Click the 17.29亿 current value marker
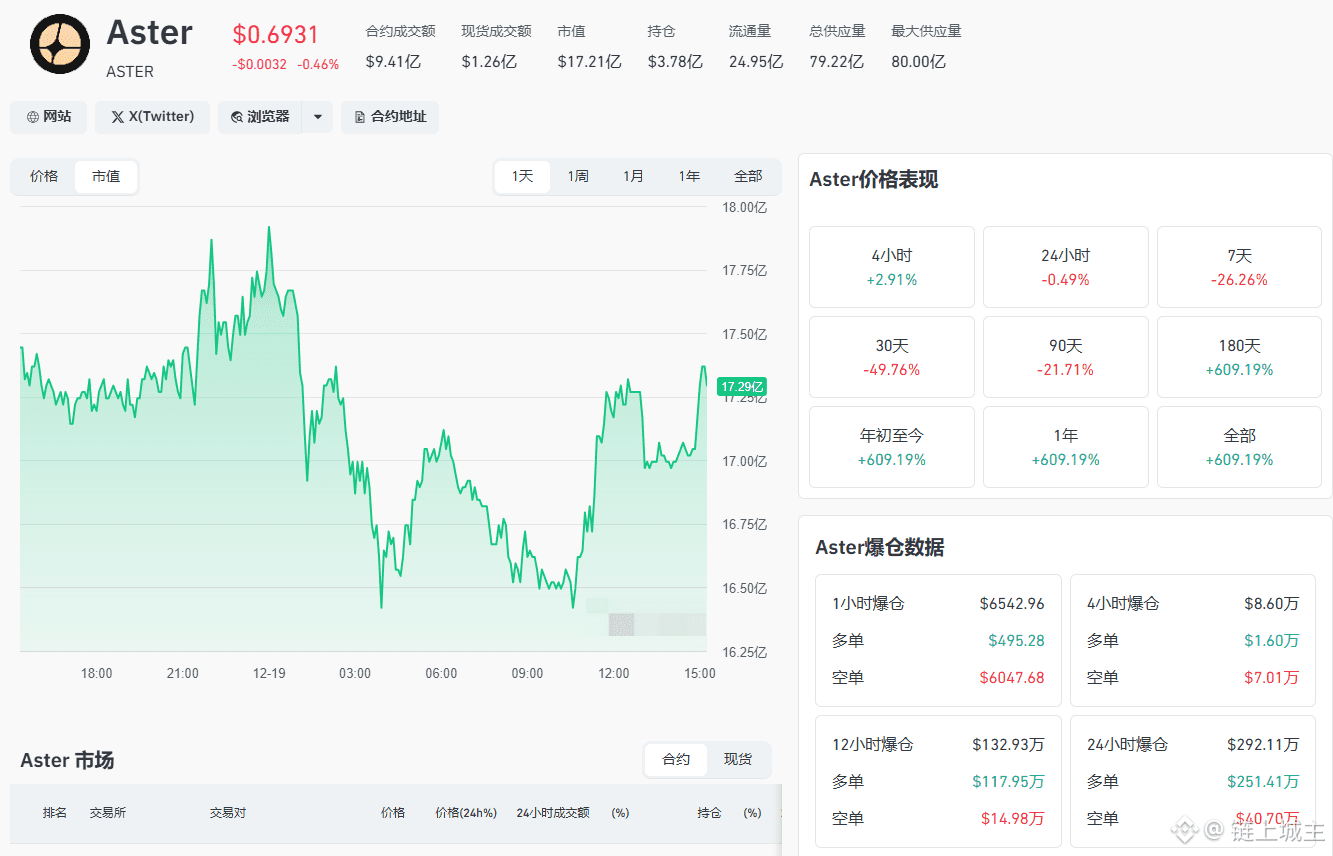 (742, 387)
